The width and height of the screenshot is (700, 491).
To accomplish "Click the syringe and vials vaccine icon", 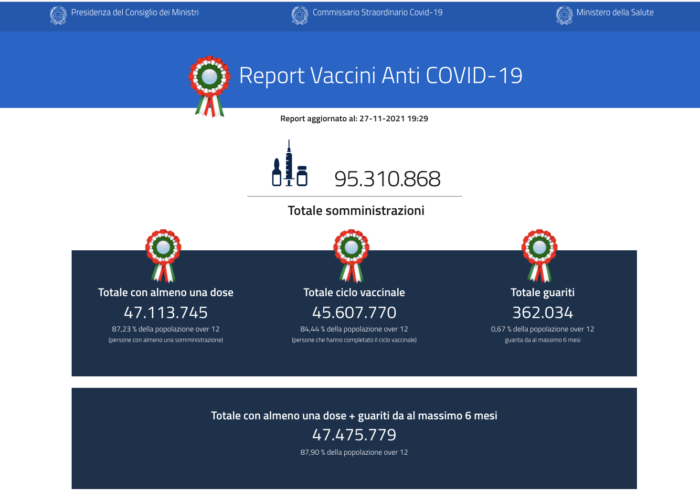I will point(290,165).
